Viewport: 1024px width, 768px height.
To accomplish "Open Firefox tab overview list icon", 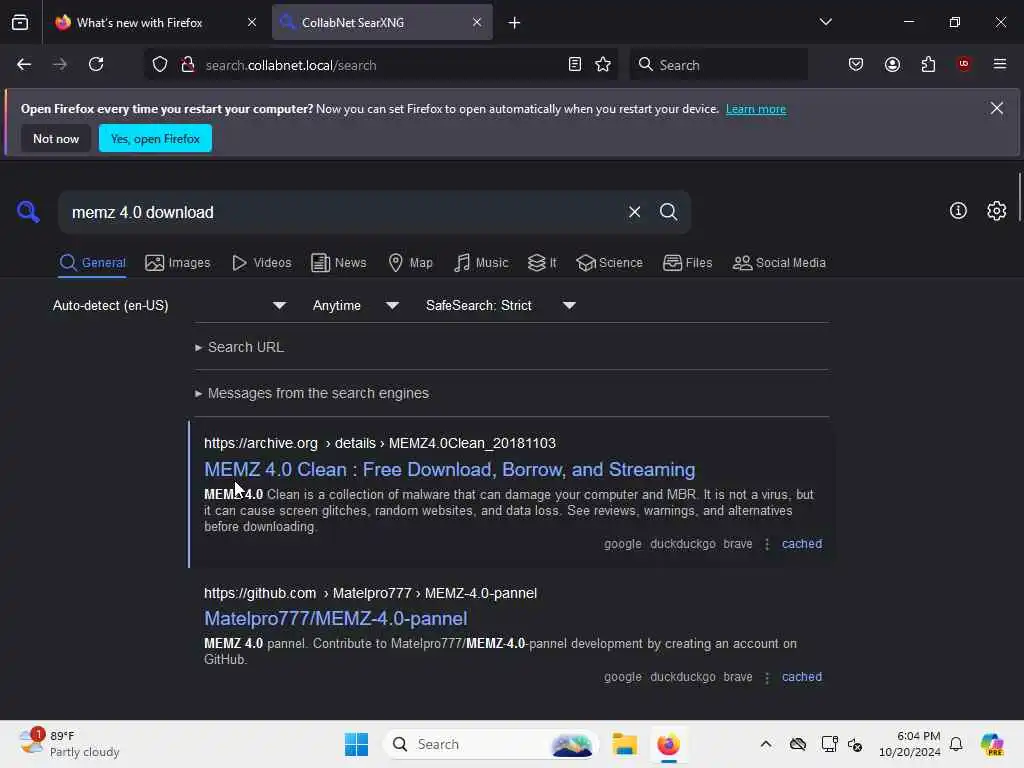I will pyautogui.click(x=20, y=22).
